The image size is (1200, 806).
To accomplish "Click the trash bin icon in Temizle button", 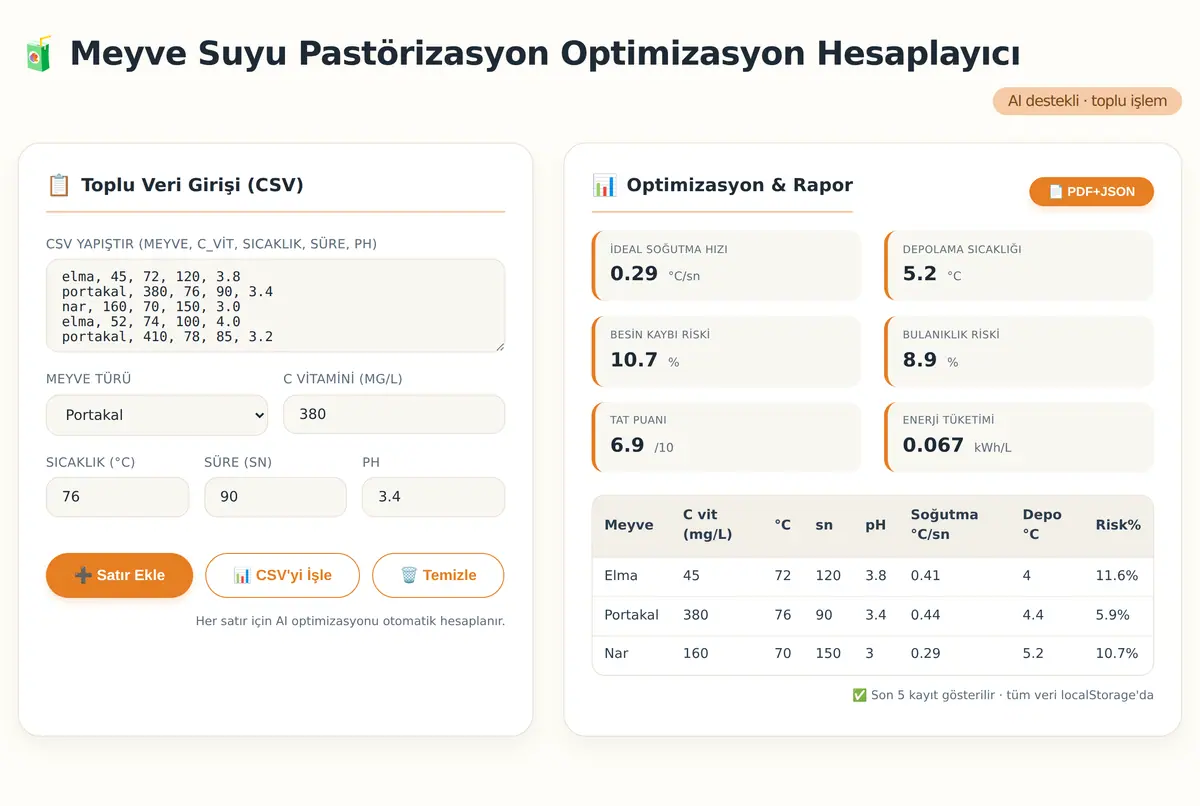I will click(x=408, y=575).
